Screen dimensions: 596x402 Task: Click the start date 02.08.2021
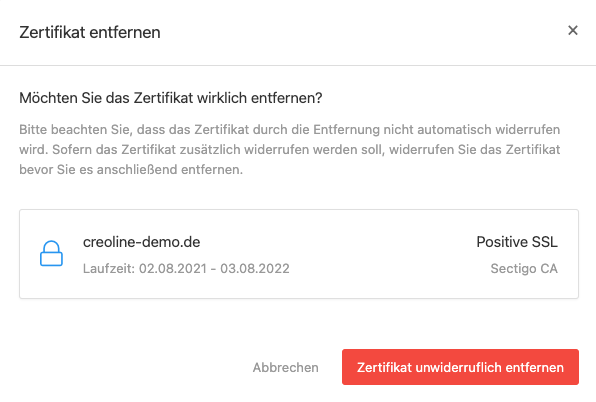[x=173, y=269]
